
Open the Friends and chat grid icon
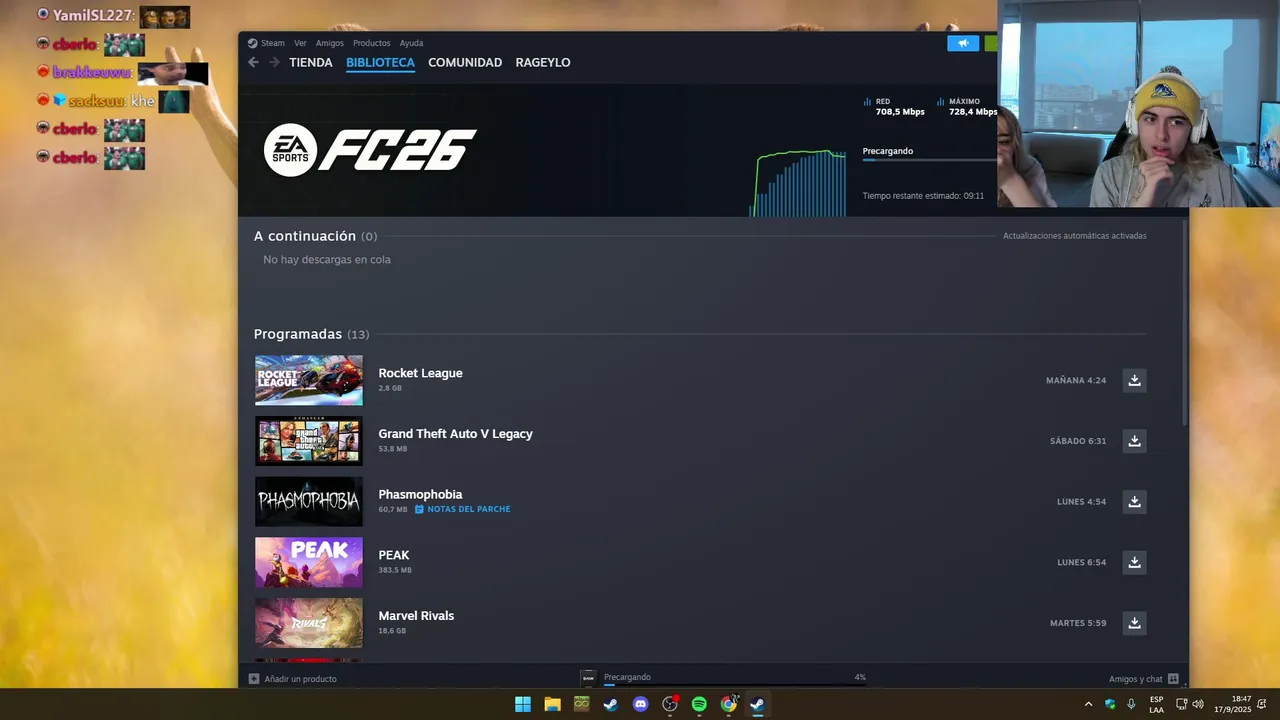(1173, 679)
